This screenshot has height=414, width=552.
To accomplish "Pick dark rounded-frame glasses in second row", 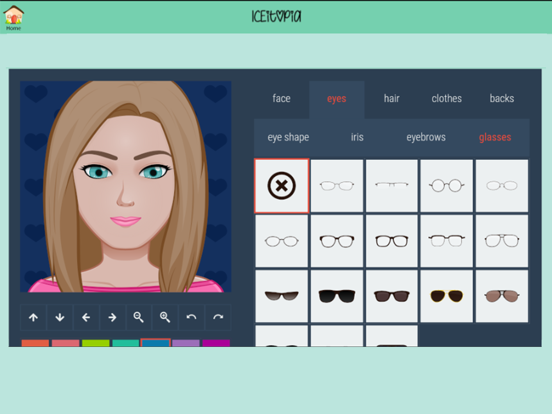I will coord(337,241).
